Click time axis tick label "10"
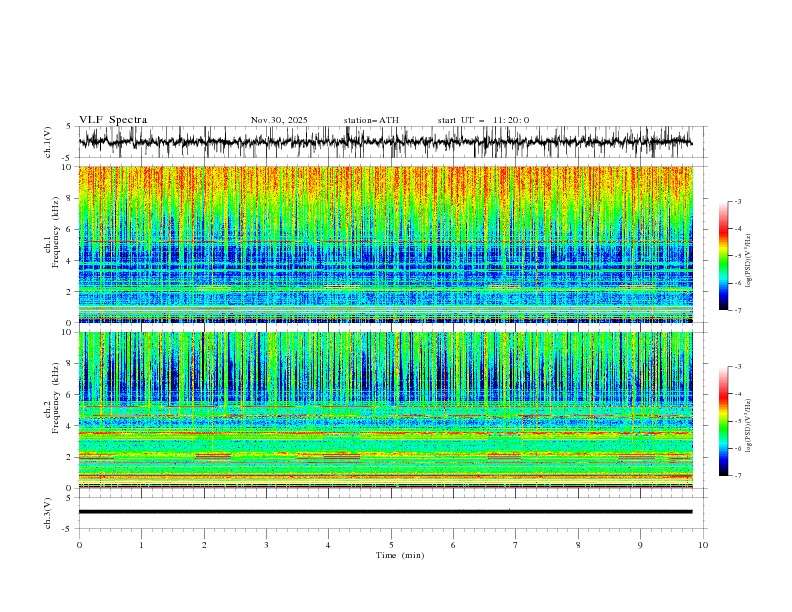 click(x=703, y=545)
